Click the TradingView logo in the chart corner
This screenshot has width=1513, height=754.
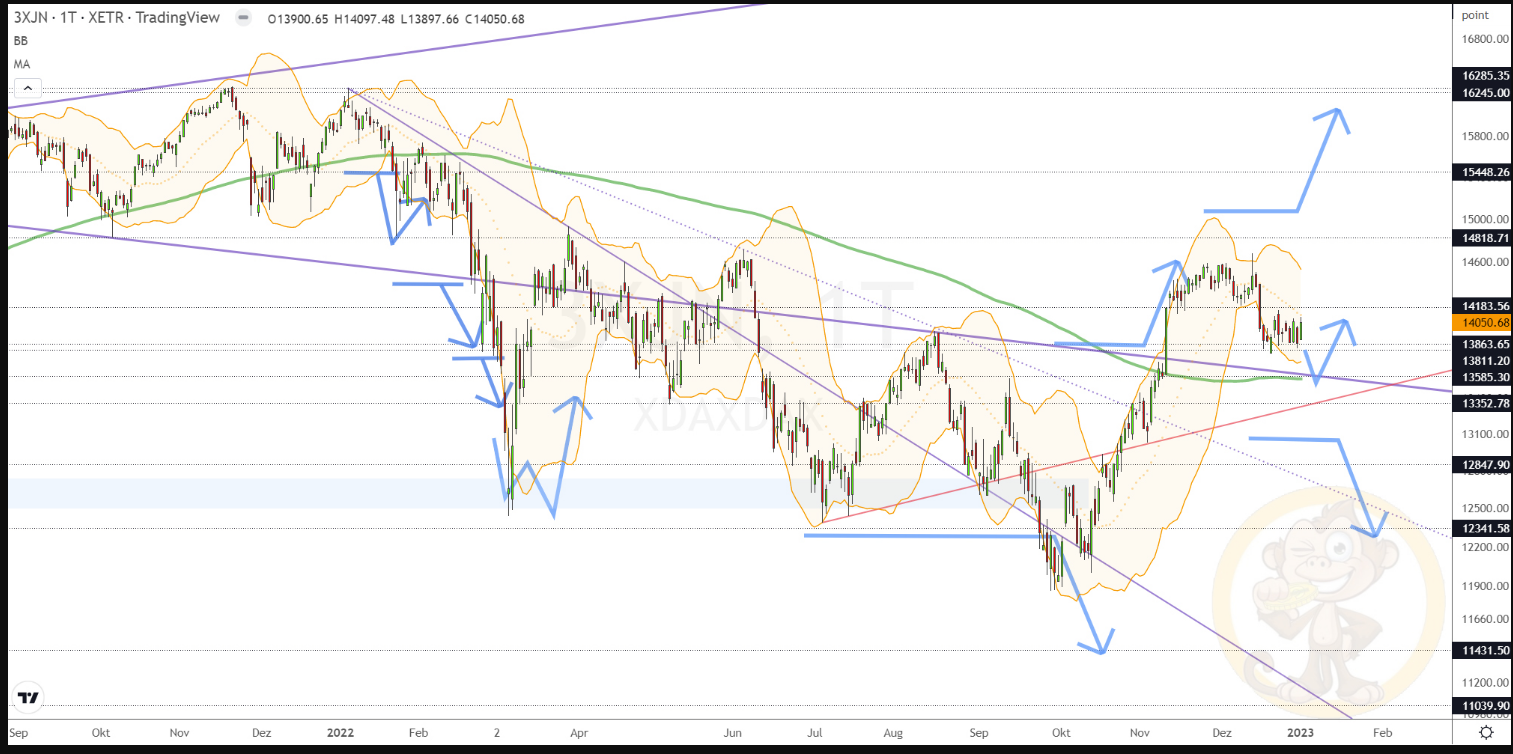pyautogui.click(x=28, y=697)
